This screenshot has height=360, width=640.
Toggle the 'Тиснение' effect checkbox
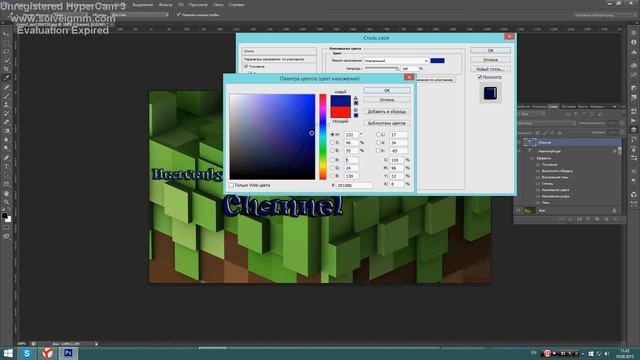point(246,66)
